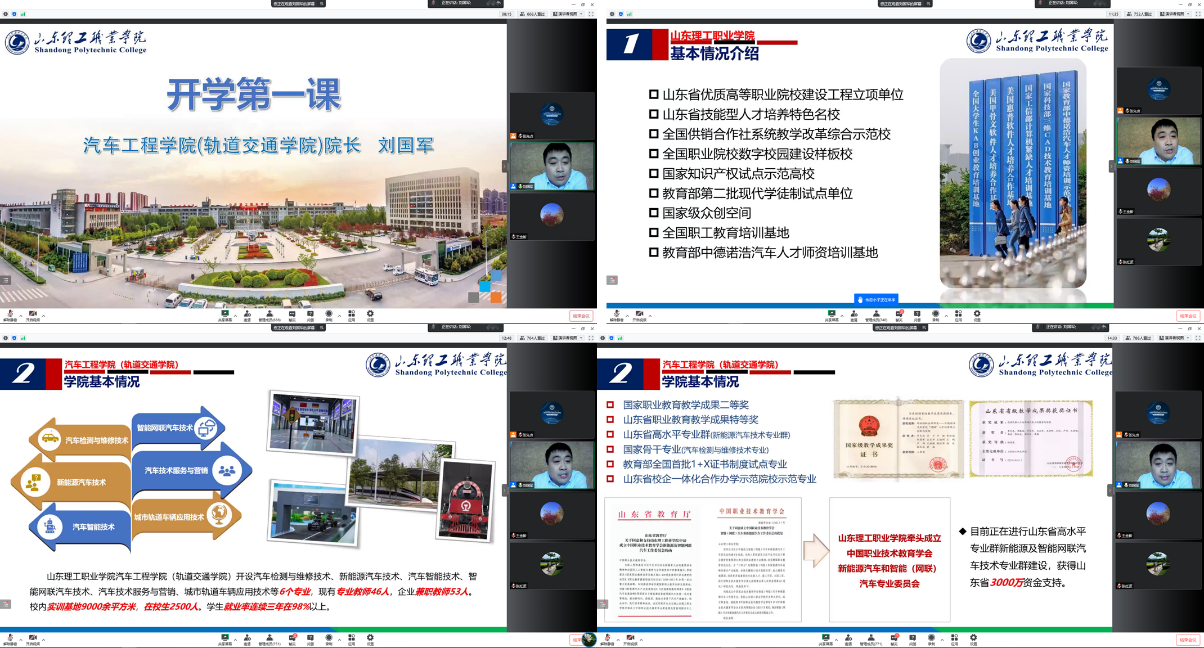
Task: Click the blue raised-hand notification banner
Action: [x=882, y=298]
